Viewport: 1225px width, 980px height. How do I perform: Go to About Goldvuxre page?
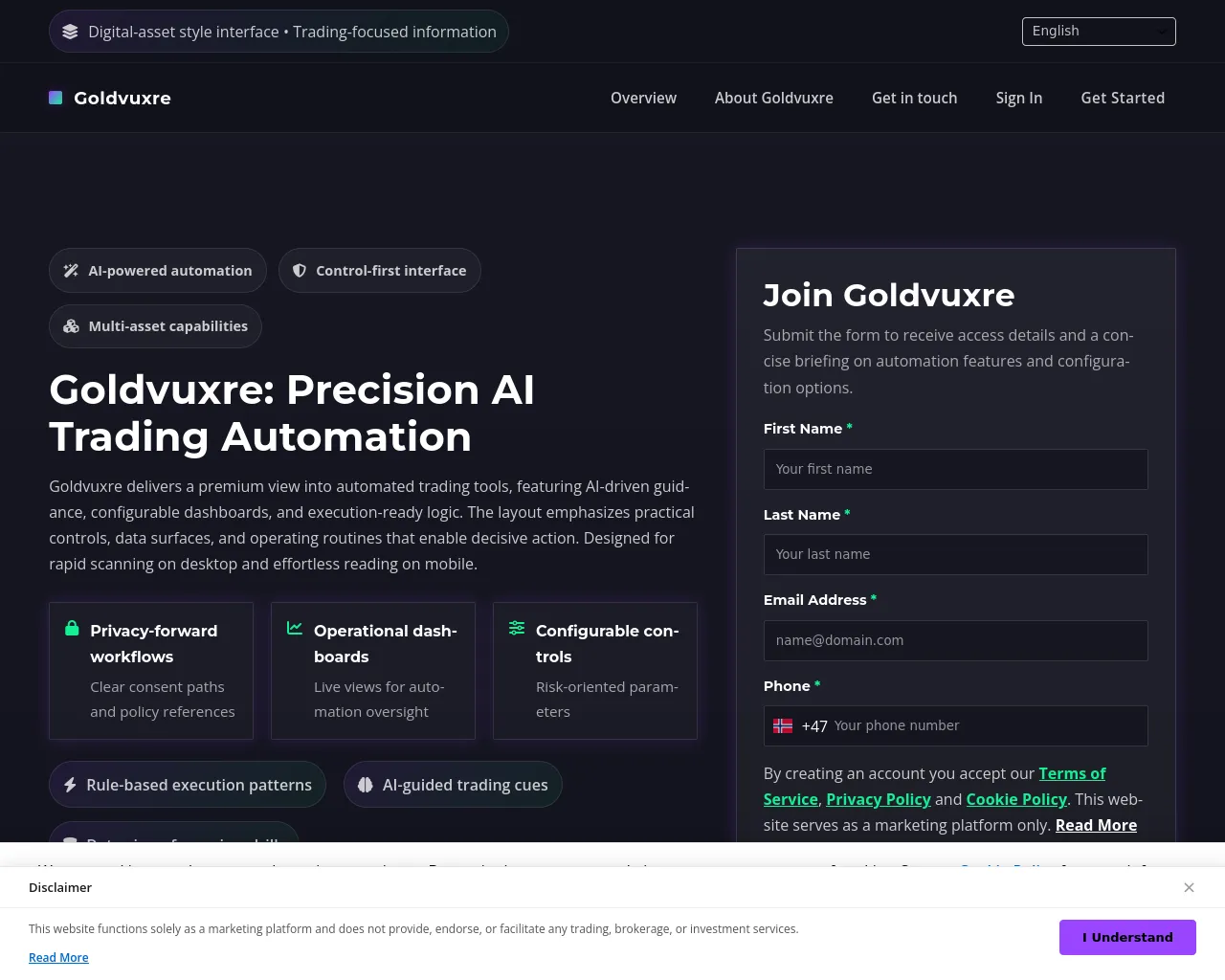774,98
